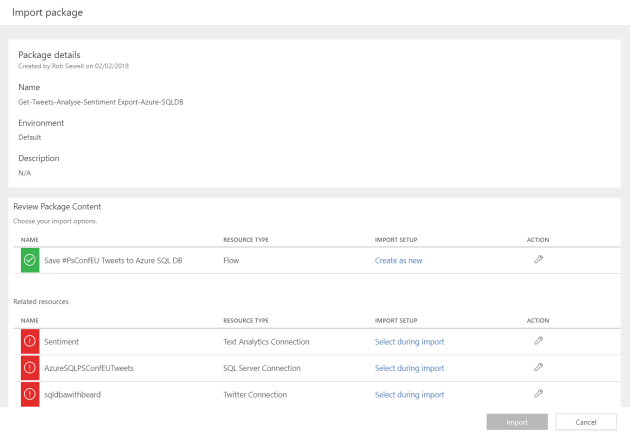
Task: Click the edit wrench for AzureSQLPSConfEUTweets
Action: click(x=538, y=367)
